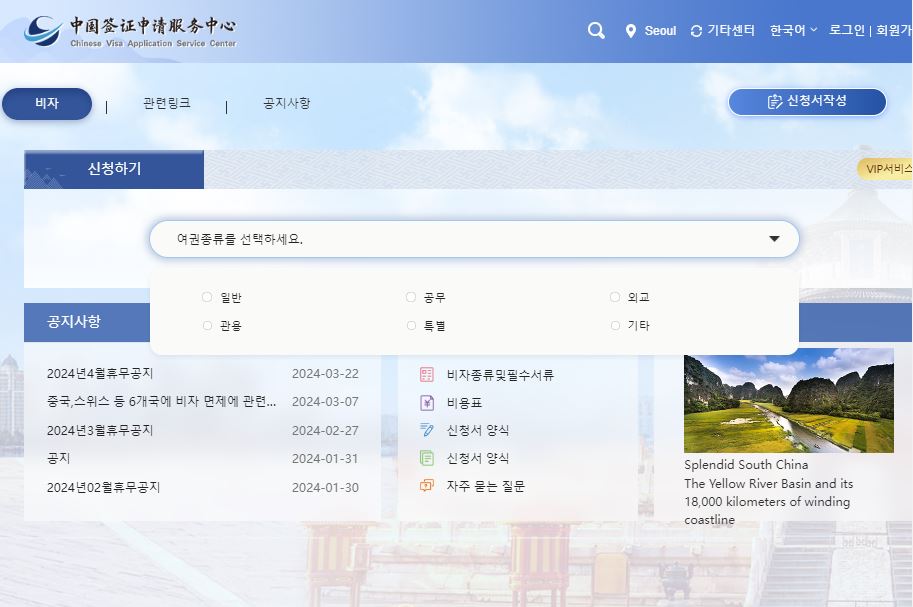Open the 비자종류및필수서류 link

click(500, 375)
